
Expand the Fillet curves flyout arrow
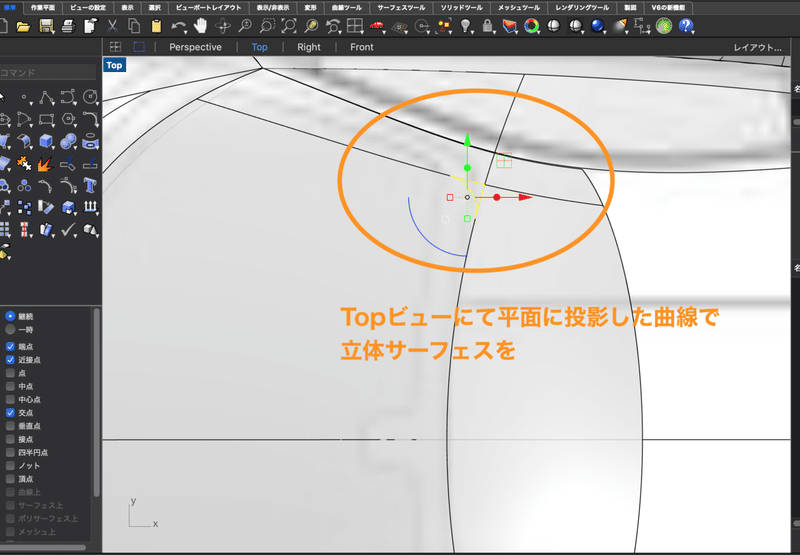[x=97, y=125]
